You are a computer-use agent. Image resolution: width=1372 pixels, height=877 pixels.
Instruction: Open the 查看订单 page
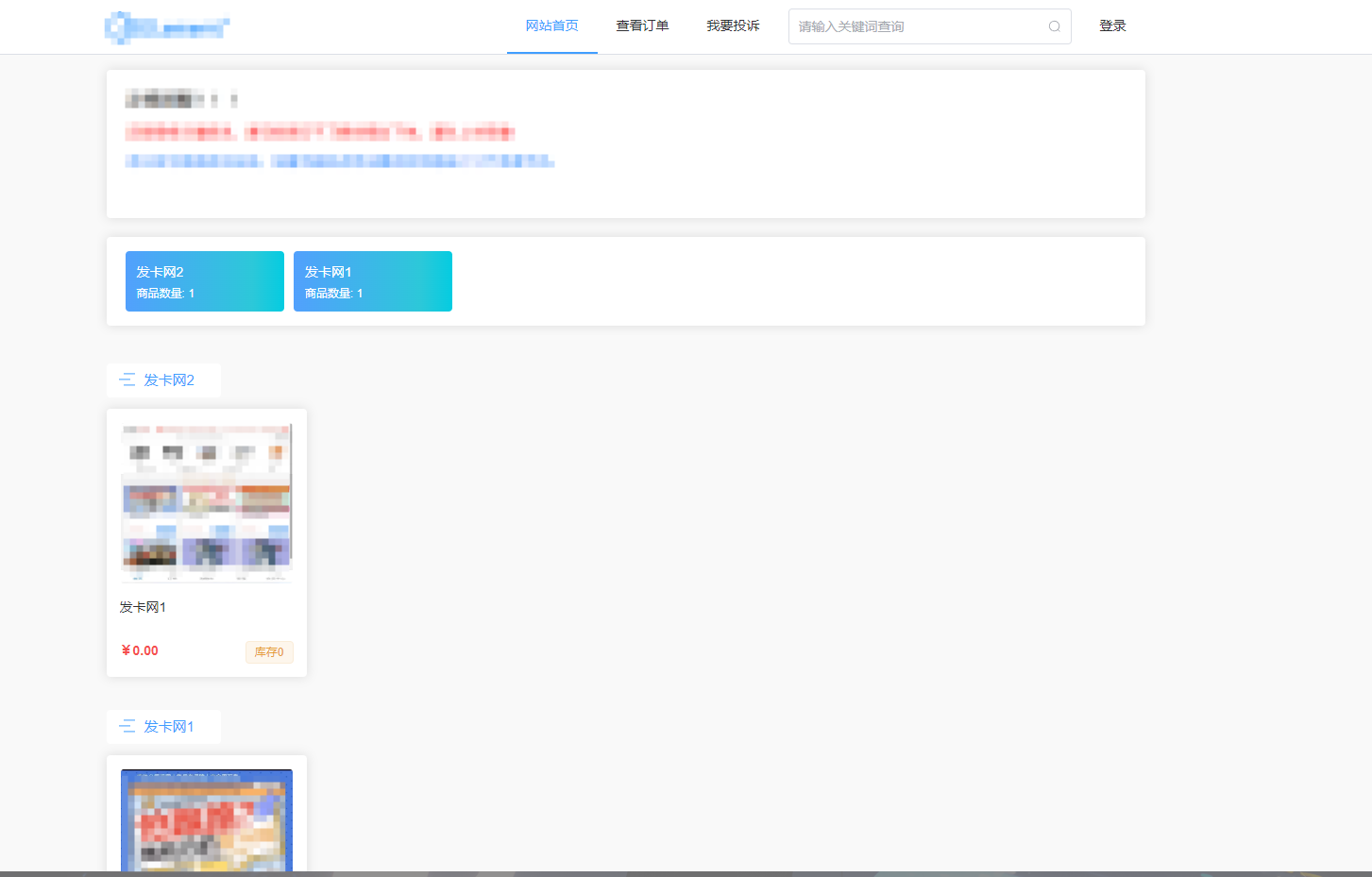pos(642,26)
